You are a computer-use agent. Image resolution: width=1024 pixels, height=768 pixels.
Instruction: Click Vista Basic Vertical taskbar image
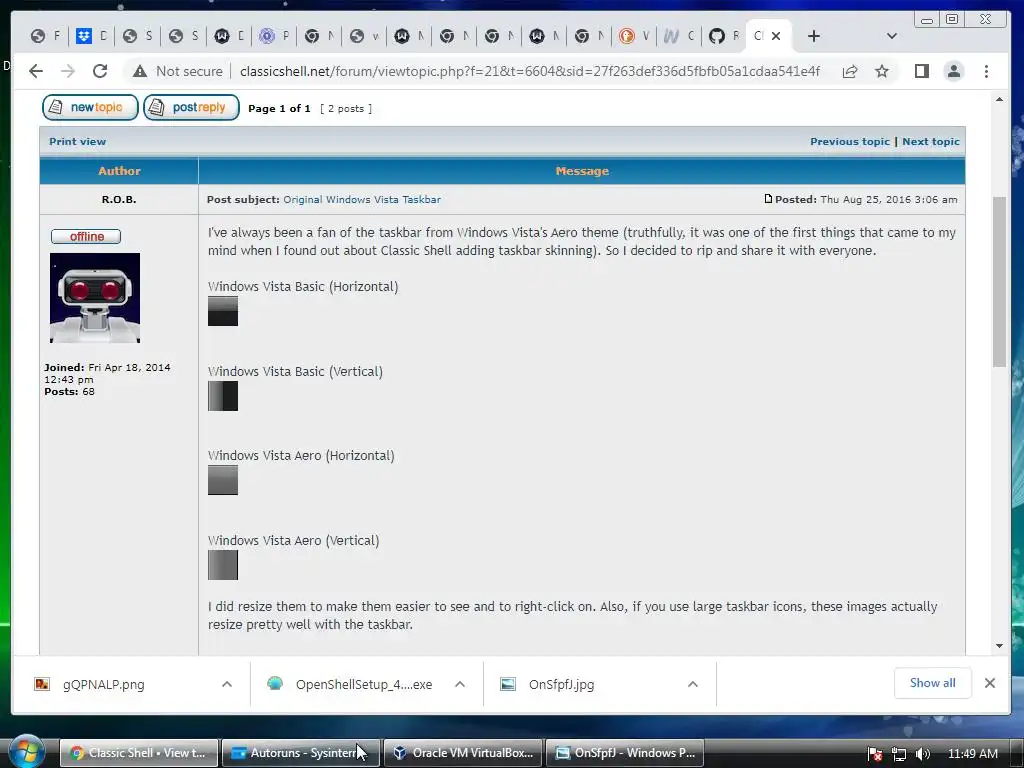(x=223, y=396)
